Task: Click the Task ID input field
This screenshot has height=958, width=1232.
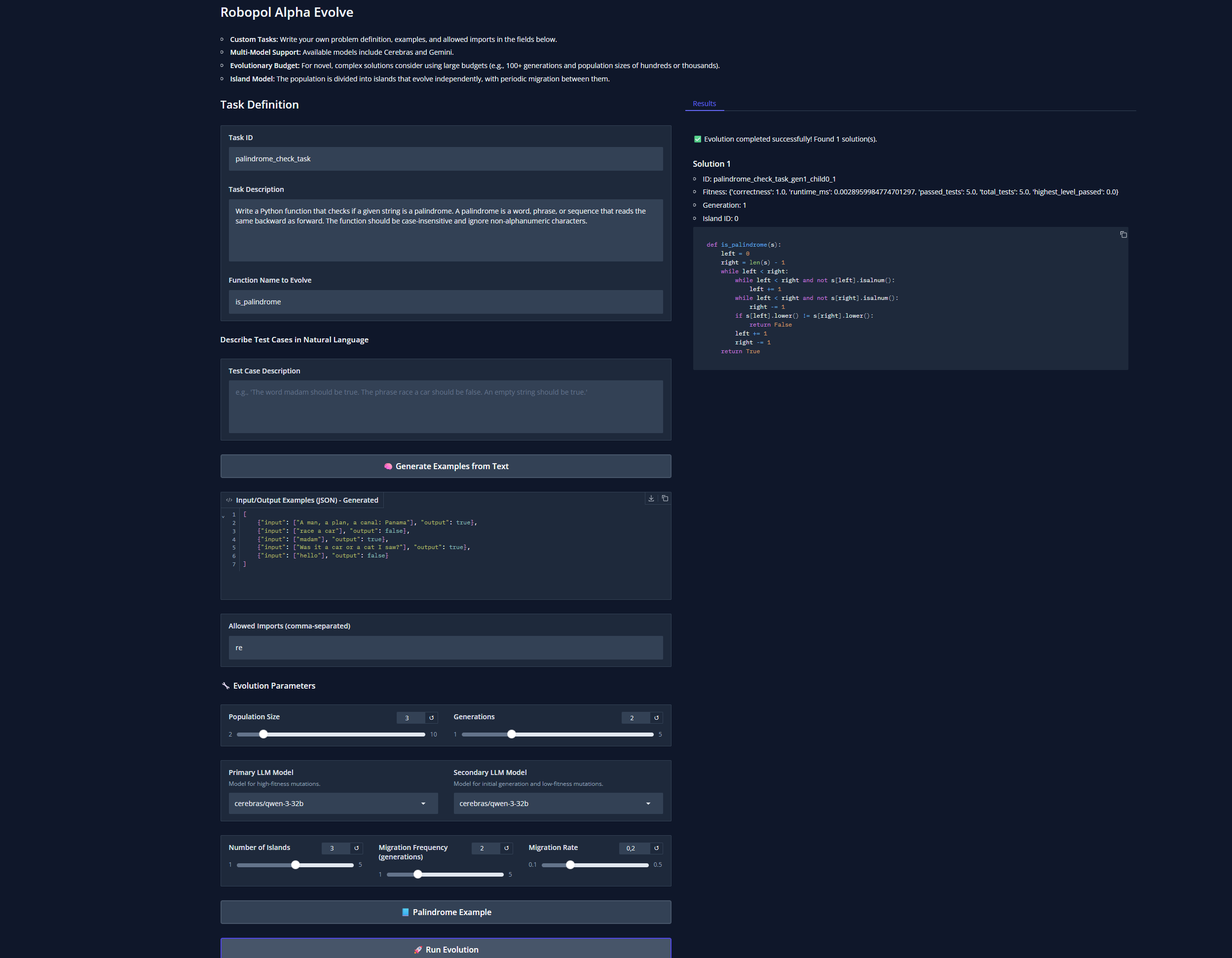Action: pos(446,158)
